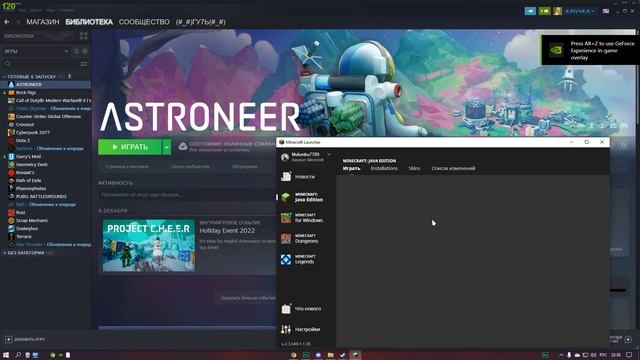Open advanced filter options next to search
This screenshot has height=360, width=640.
(x=84, y=64)
